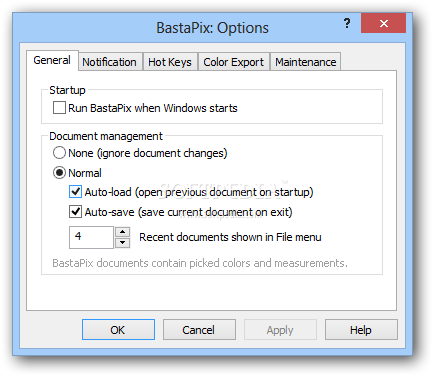Click the recent documents number field
The width and height of the screenshot is (433, 376).
point(91,237)
